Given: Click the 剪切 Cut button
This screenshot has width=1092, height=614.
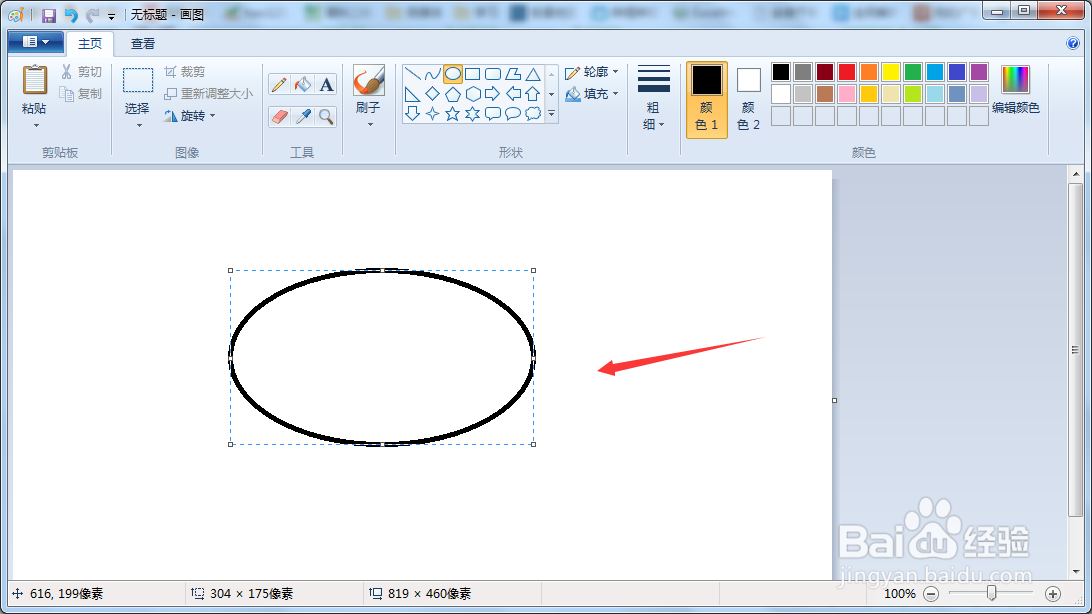Looking at the screenshot, I should click(81, 72).
